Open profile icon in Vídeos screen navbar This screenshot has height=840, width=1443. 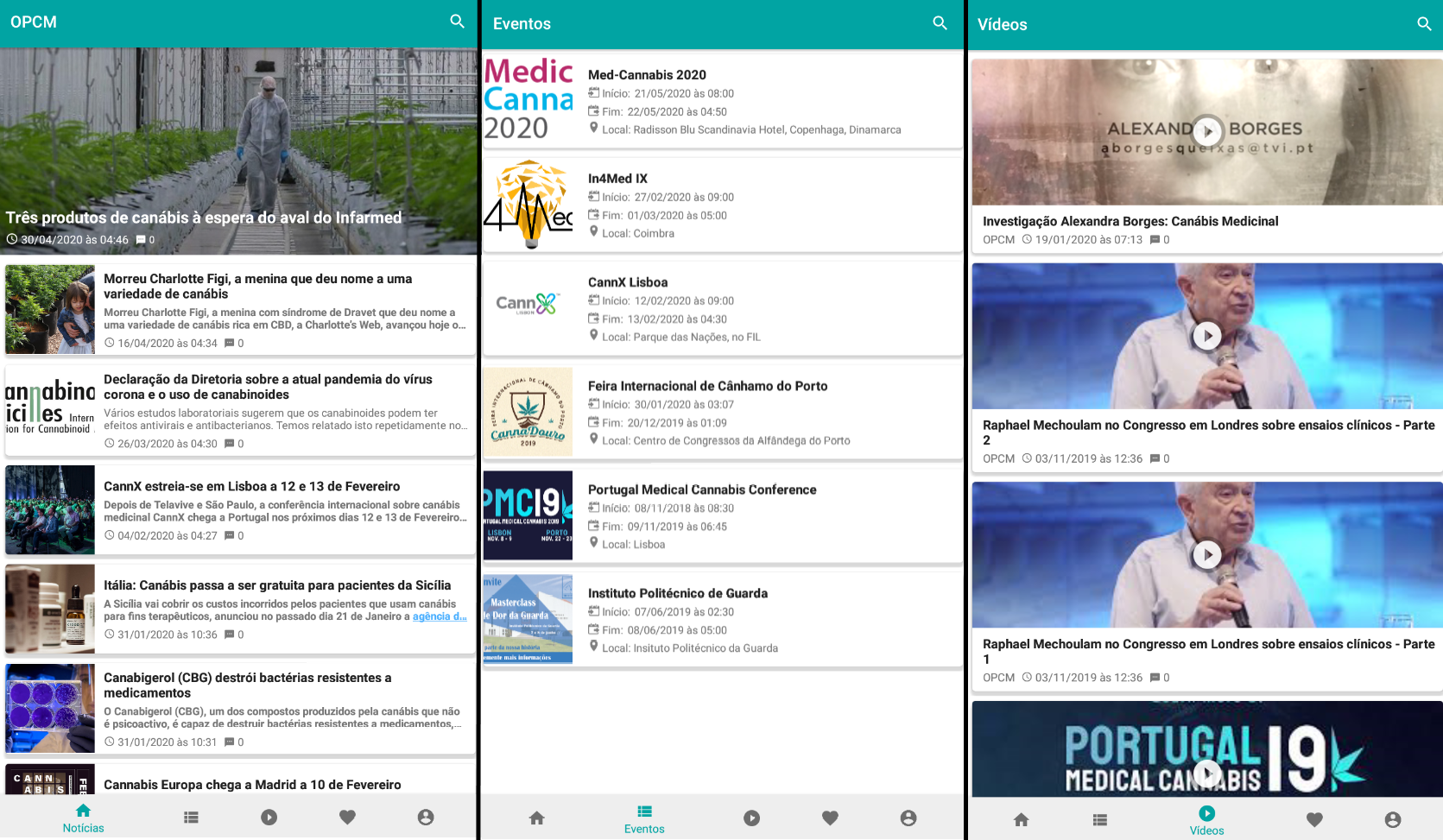click(1393, 819)
